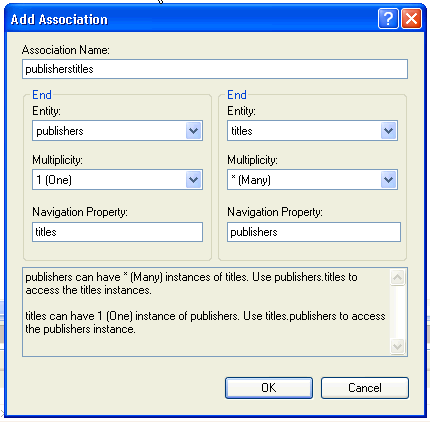Open the publishers Entity dropdown arrow
This screenshot has height=422, width=430.
pos(194,131)
